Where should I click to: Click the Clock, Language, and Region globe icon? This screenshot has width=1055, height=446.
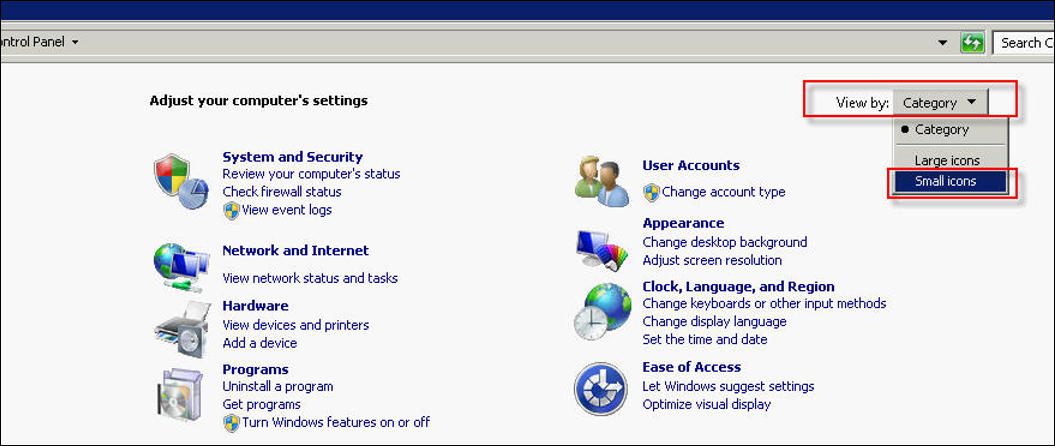click(602, 311)
